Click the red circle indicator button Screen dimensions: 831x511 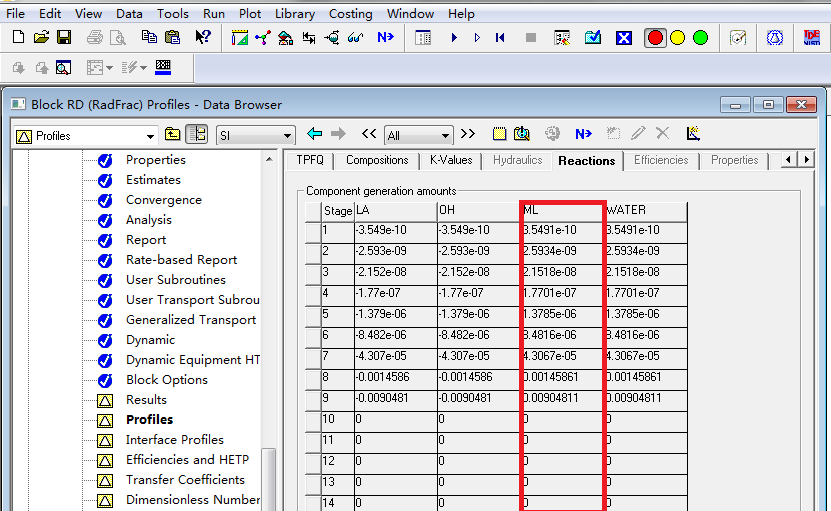point(656,38)
